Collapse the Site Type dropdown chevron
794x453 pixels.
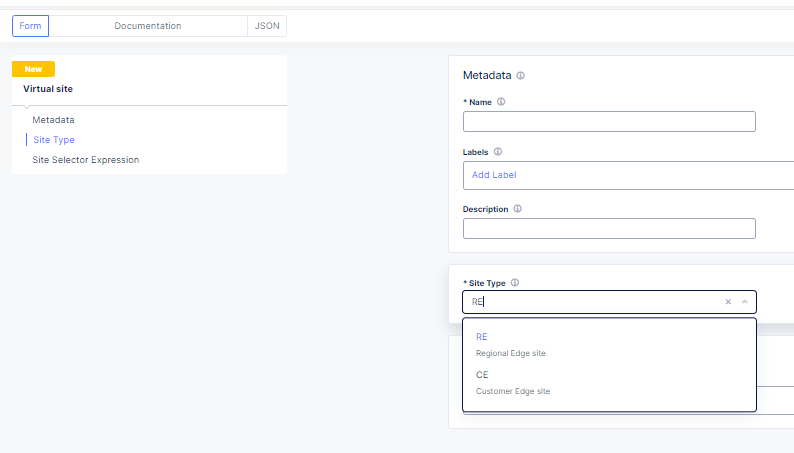[744, 302]
